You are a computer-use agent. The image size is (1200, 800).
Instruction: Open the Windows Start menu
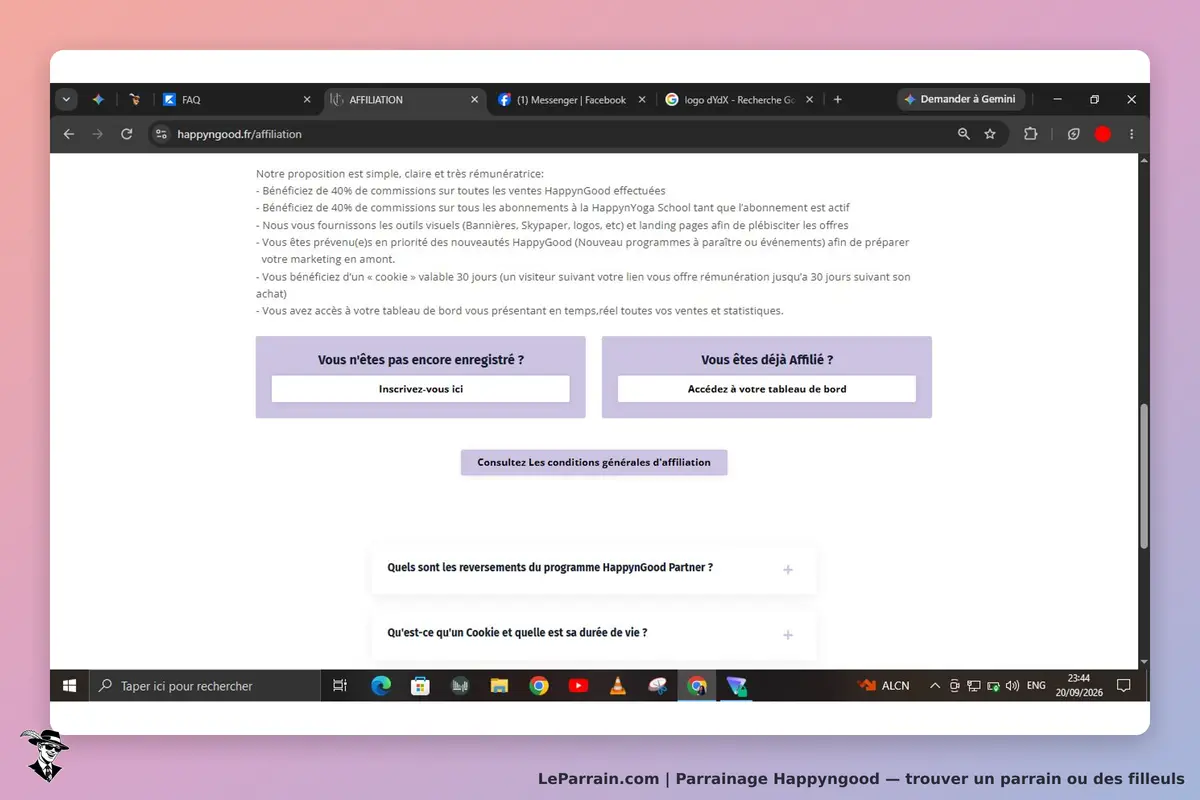[70, 686]
